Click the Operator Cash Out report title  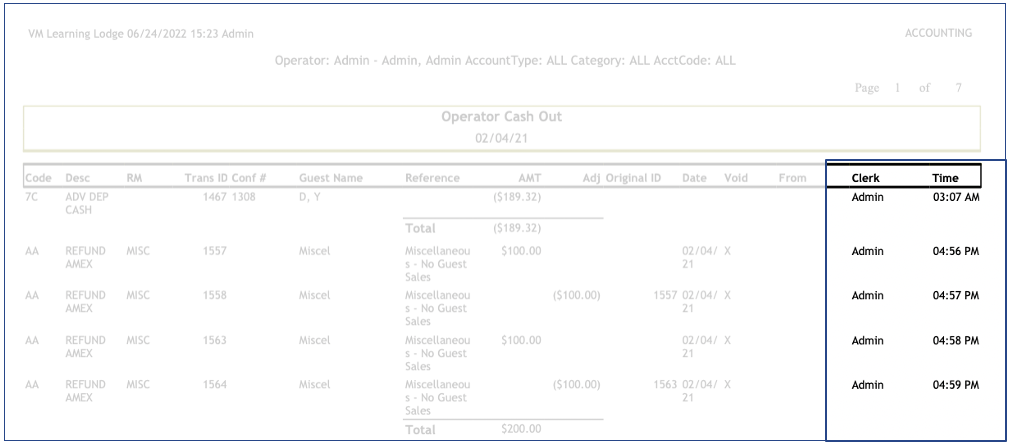501,117
